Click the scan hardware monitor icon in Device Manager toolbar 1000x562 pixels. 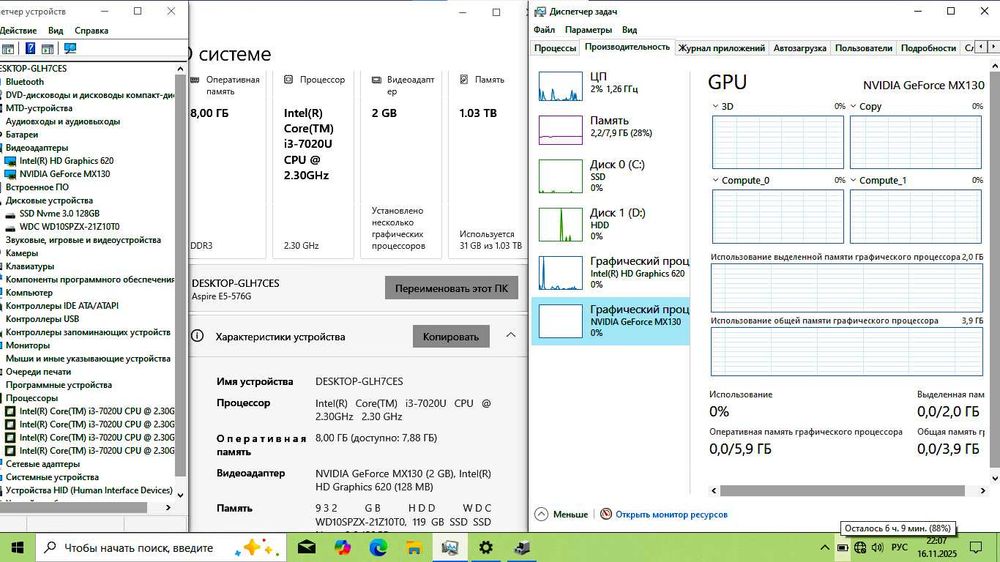pyautogui.click(x=70, y=48)
